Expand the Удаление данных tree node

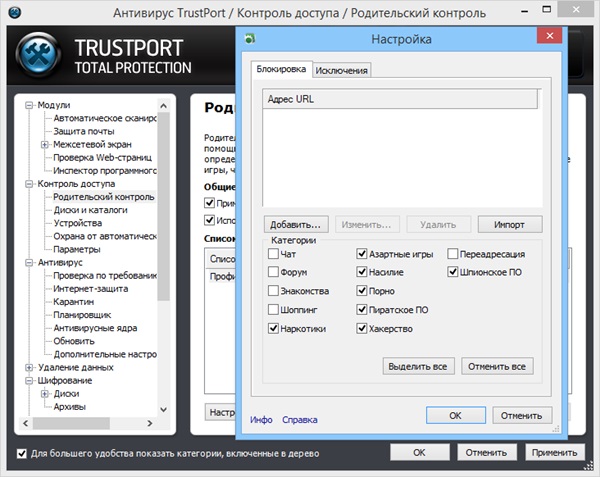pos(29,368)
